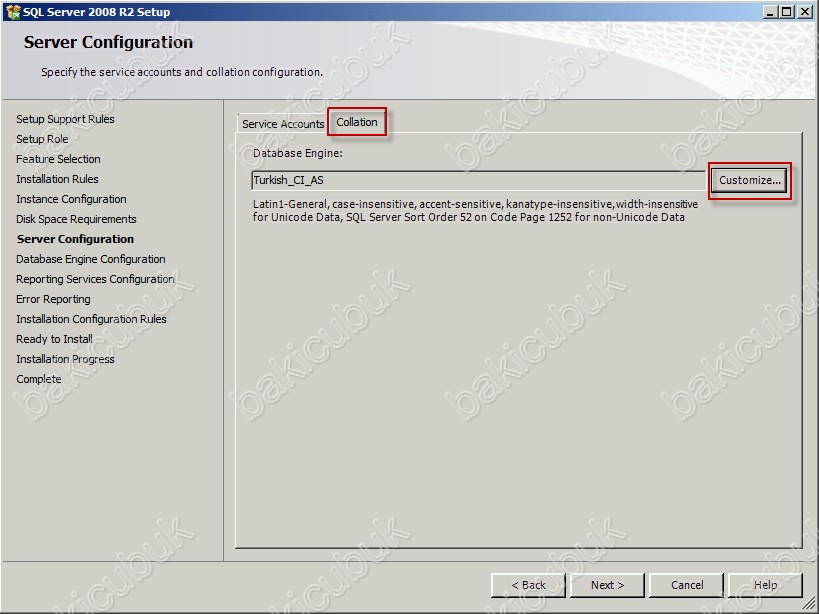Click the Turkish_CI_AS collation field
The height and width of the screenshot is (614, 819).
click(478, 180)
